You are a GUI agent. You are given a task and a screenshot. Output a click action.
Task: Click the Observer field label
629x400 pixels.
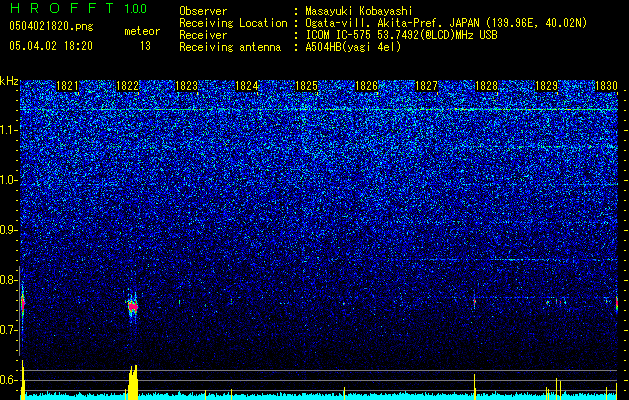[x=203, y=12]
